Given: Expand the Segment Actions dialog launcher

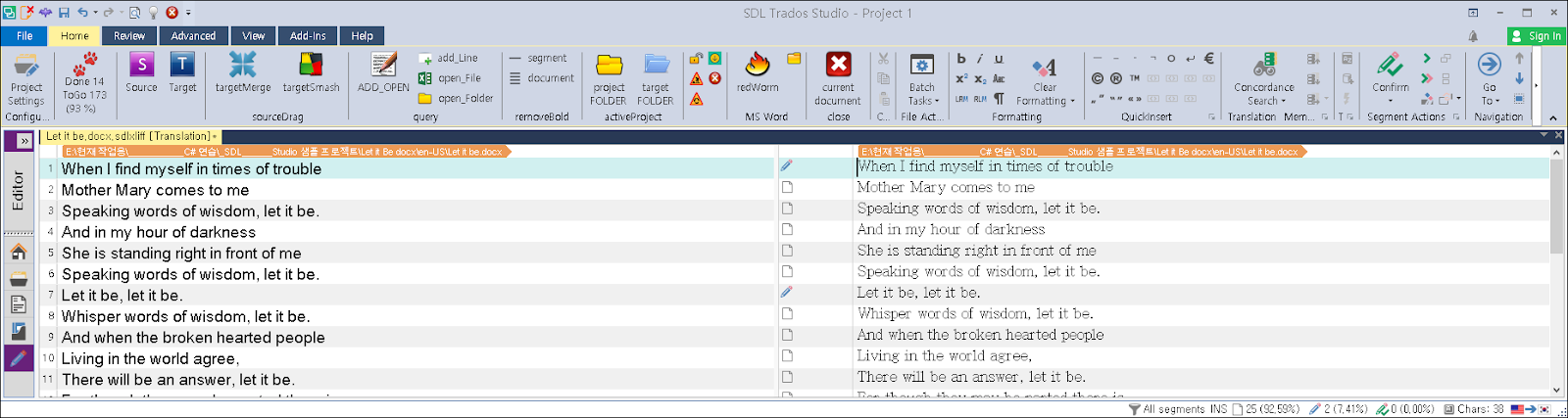Looking at the screenshot, I should click(1455, 117).
